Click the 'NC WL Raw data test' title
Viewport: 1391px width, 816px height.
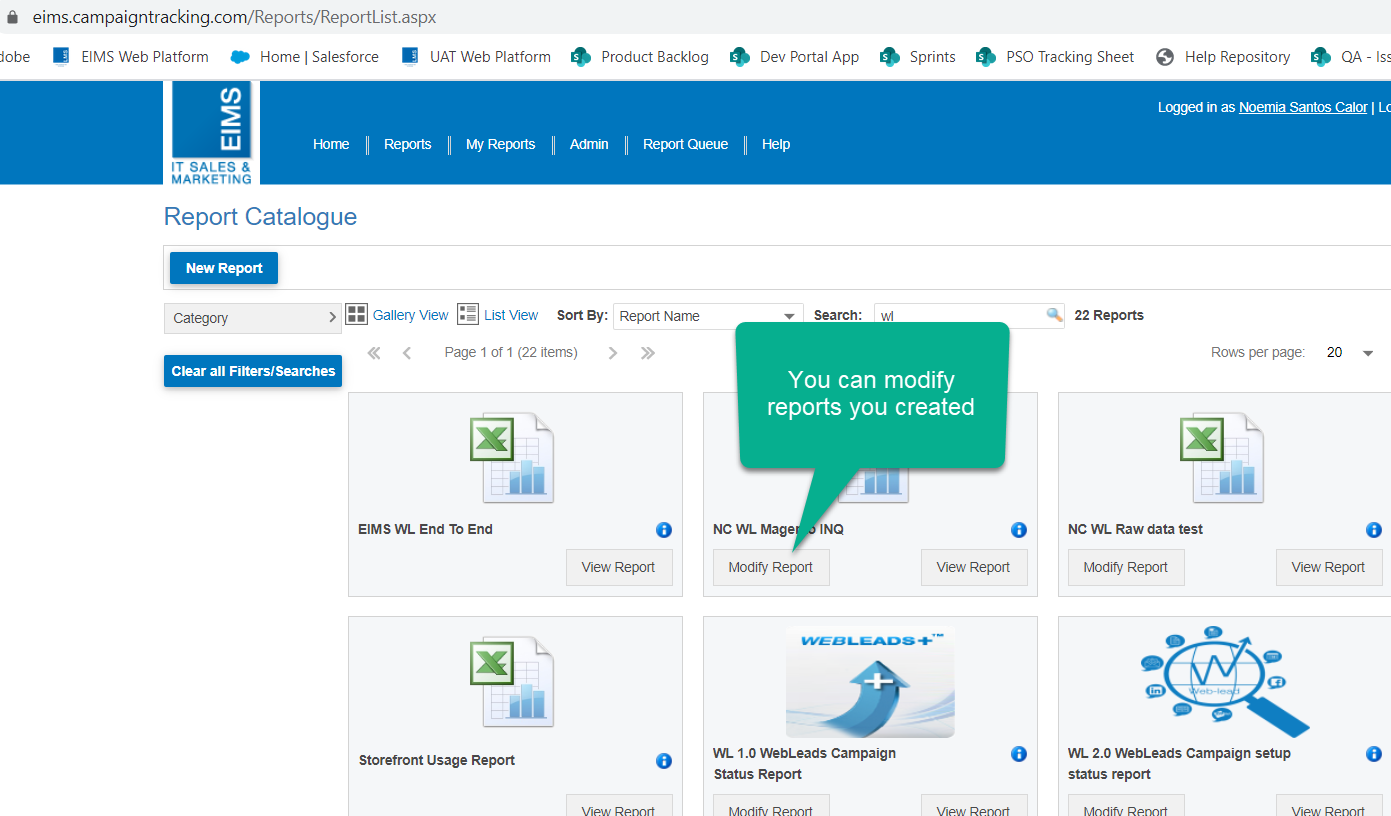[x=1135, y=529]
